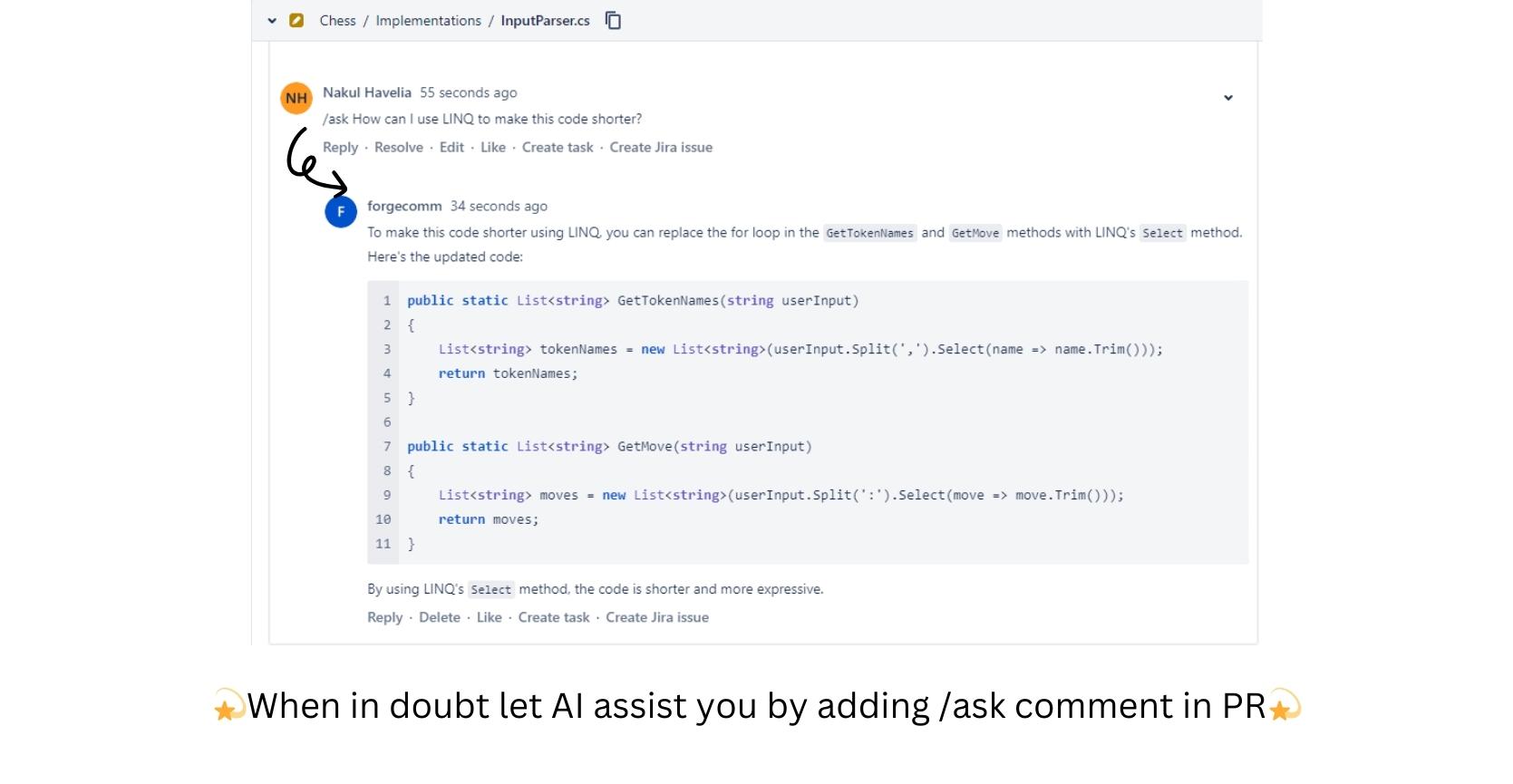The height and width of the screenshot is (784, 1513).
Task: Create Jira issue from forgecomm comment
Action: tap(657, 617)
